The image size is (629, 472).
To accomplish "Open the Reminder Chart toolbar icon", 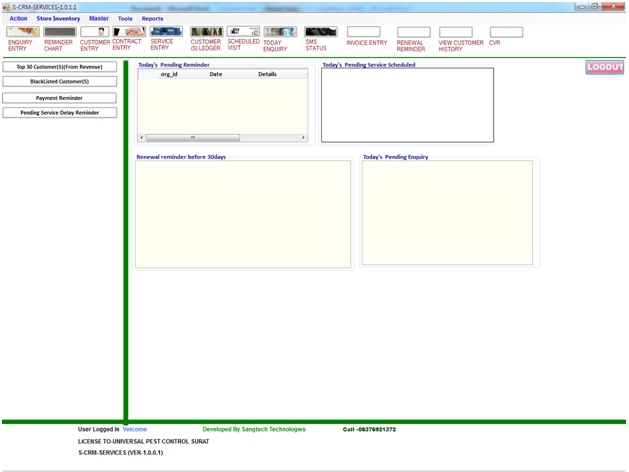I will point(60,32).
